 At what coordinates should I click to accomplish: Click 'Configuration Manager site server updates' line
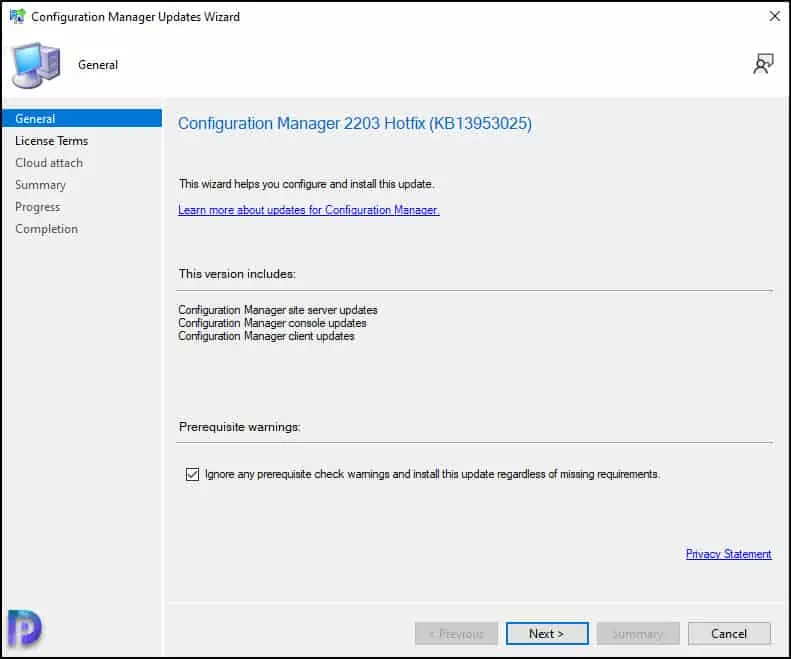[277, 310]
